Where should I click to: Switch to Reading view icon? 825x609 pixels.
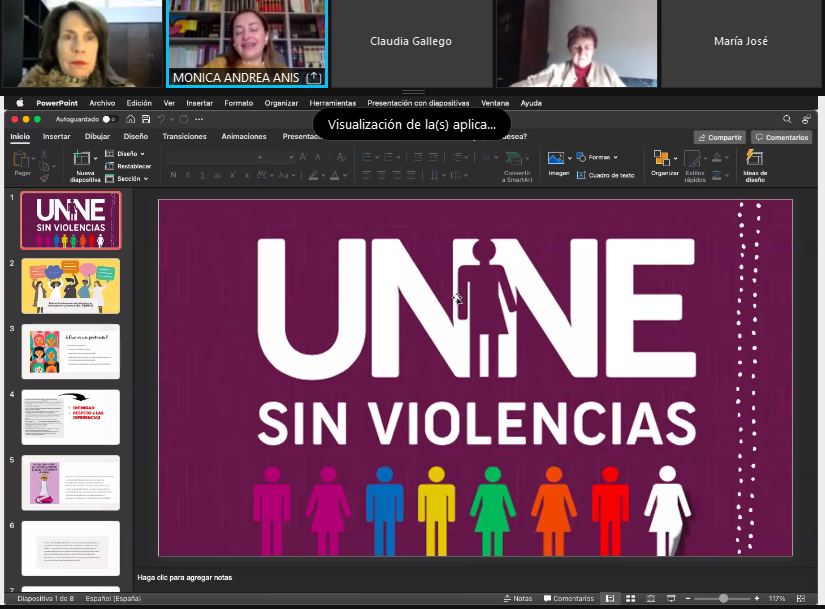(x=651, y=598)
